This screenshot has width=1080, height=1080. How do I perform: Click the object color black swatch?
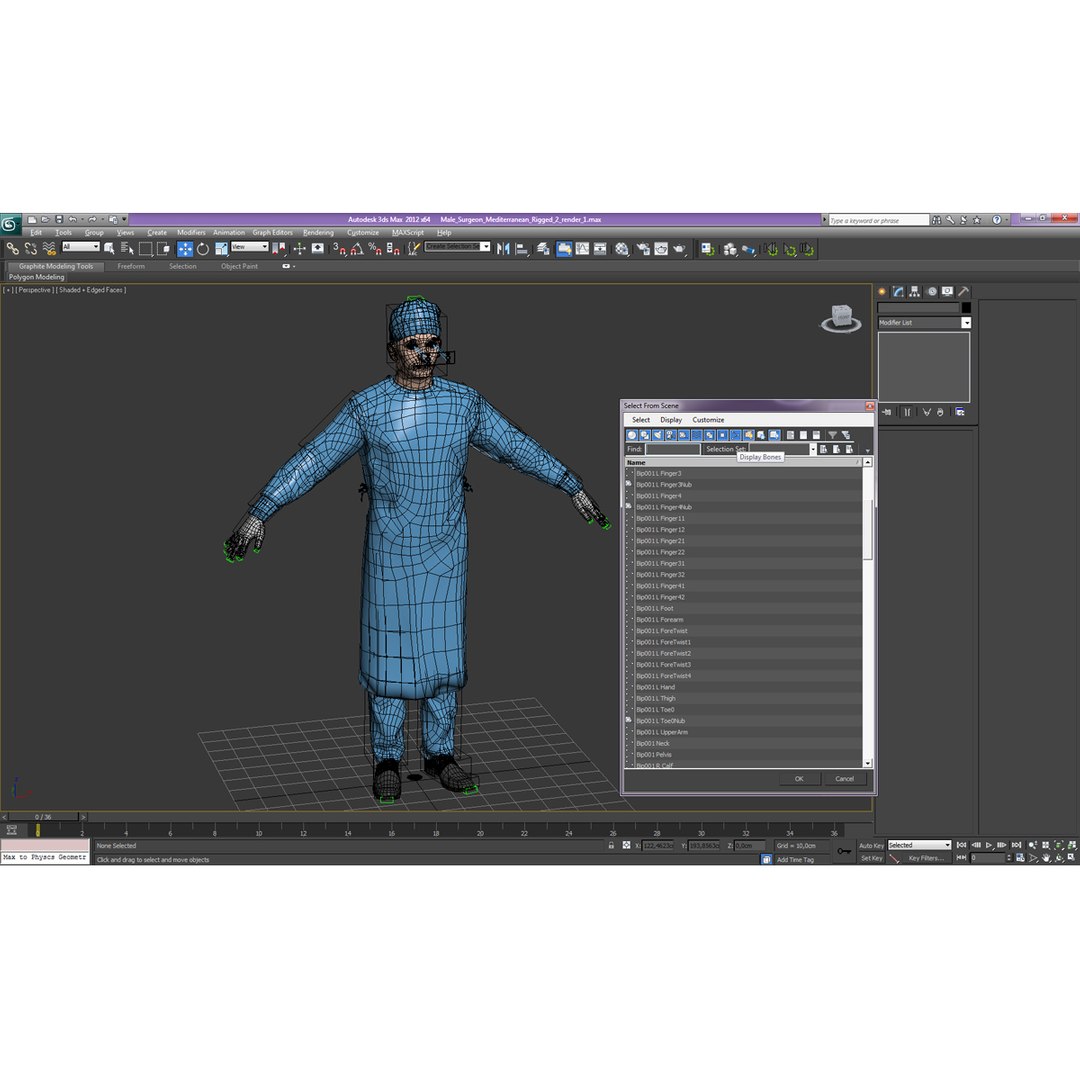(x=966, y=308)
